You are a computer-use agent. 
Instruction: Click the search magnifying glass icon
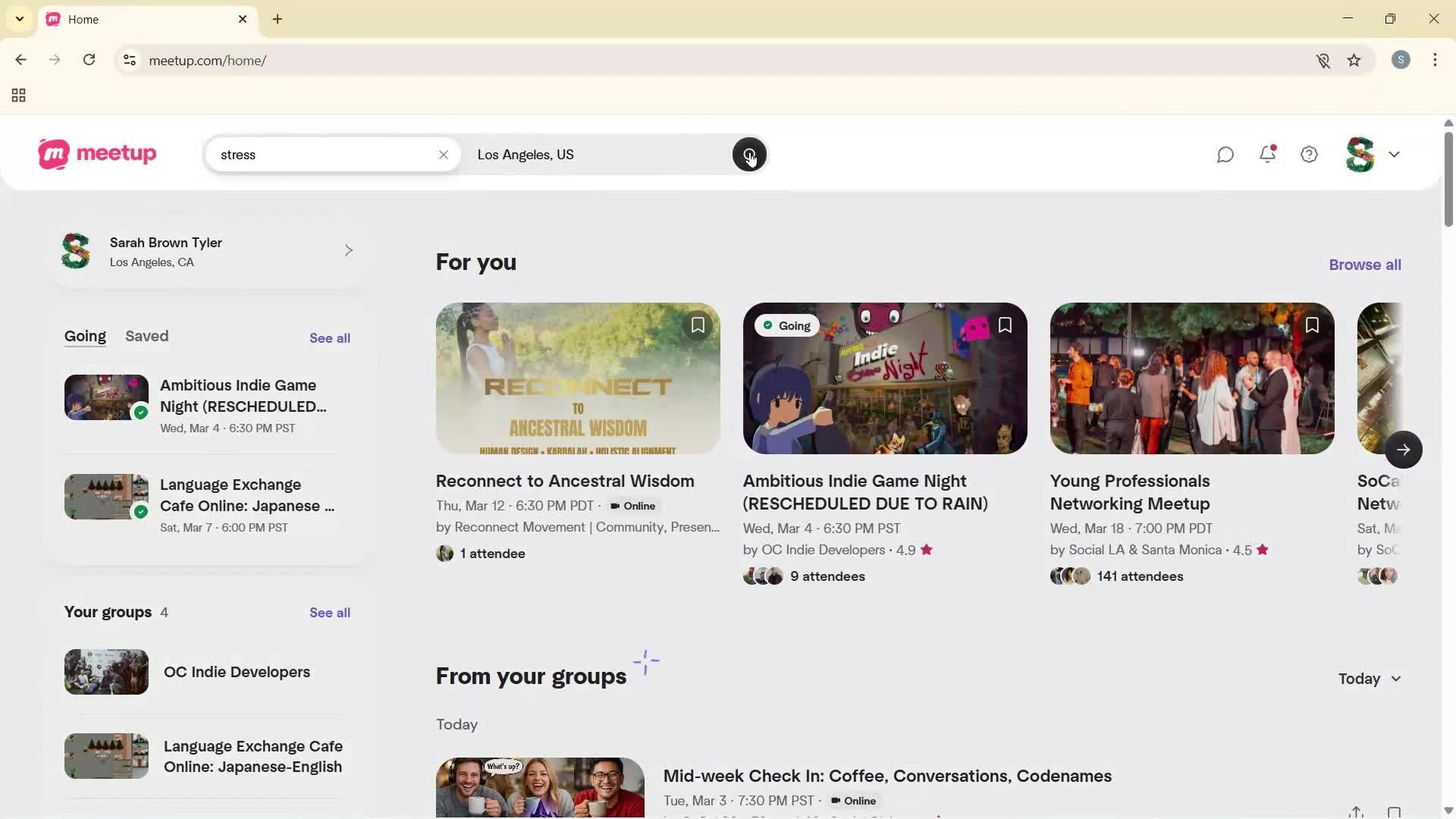click(749, 154)
